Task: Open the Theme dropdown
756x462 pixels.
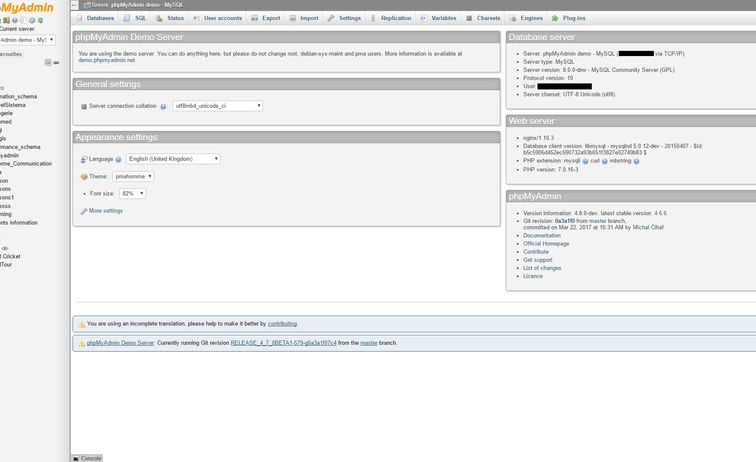Action: 133,177
